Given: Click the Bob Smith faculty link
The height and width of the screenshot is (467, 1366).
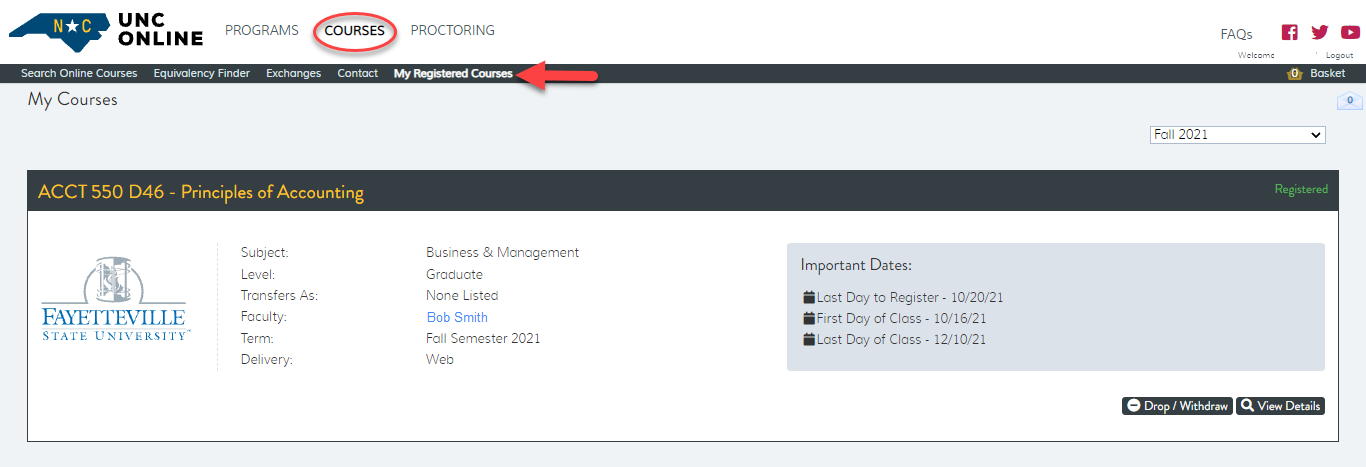Looking at the screenshot, I should point(457,318).
